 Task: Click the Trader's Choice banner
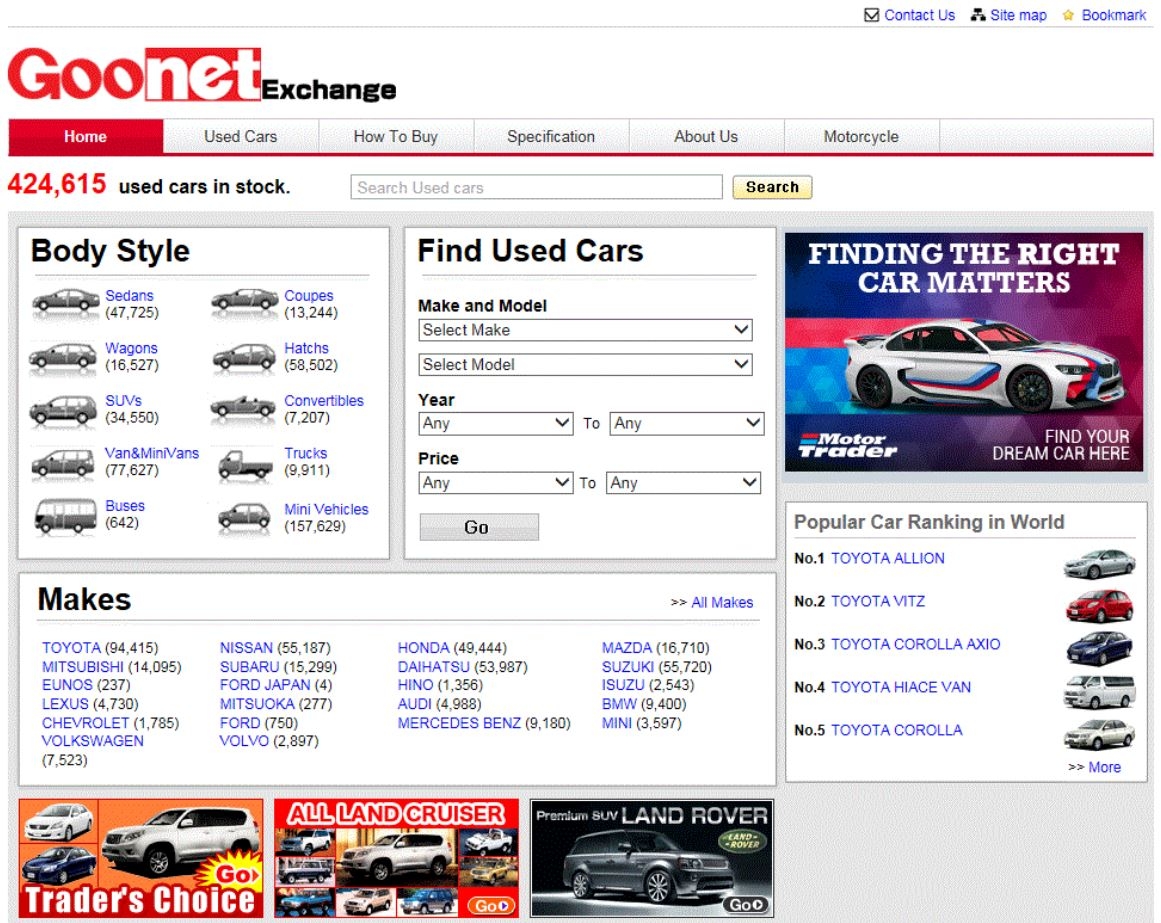tap(141, 858)
